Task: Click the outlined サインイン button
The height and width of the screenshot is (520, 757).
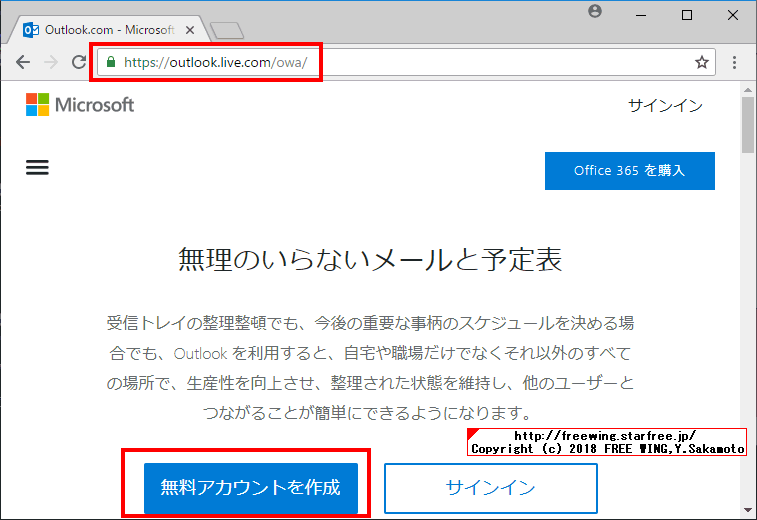Action: coord(491,488)
